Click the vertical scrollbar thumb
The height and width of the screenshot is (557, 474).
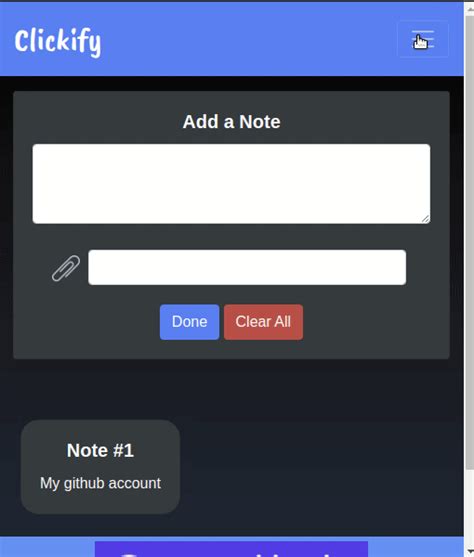[x=469, y=242]
